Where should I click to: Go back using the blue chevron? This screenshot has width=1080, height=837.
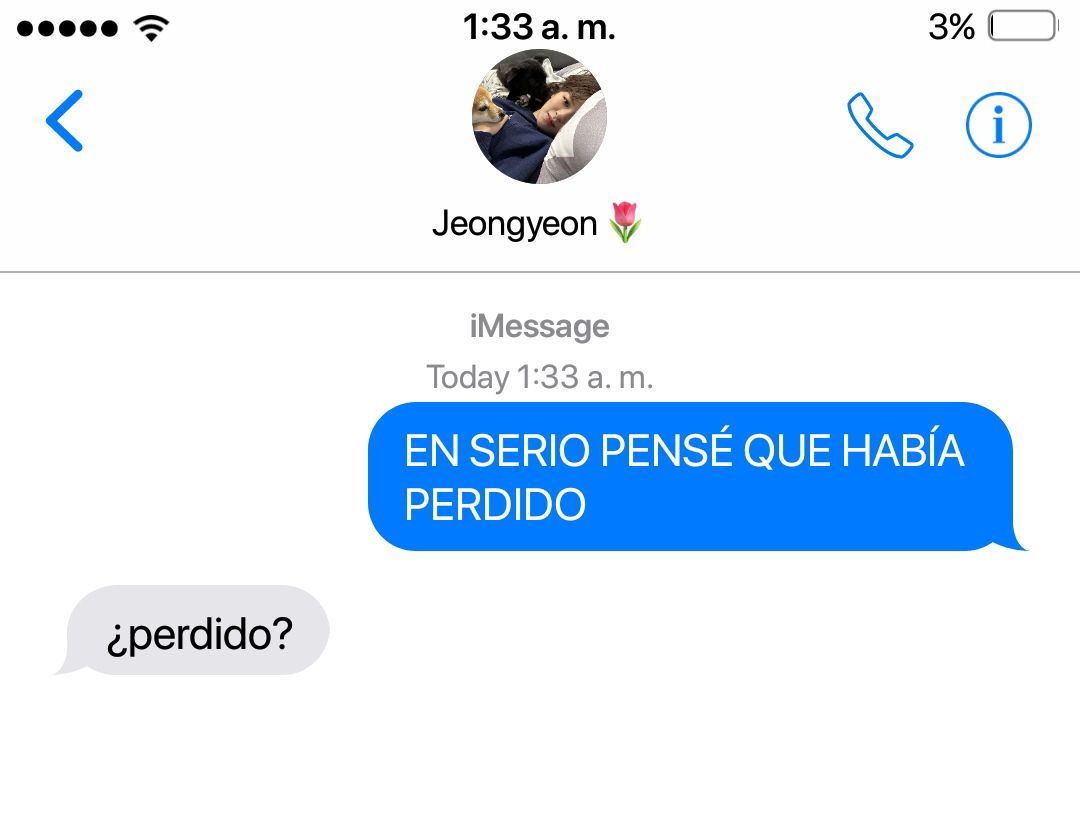point(65,121)
